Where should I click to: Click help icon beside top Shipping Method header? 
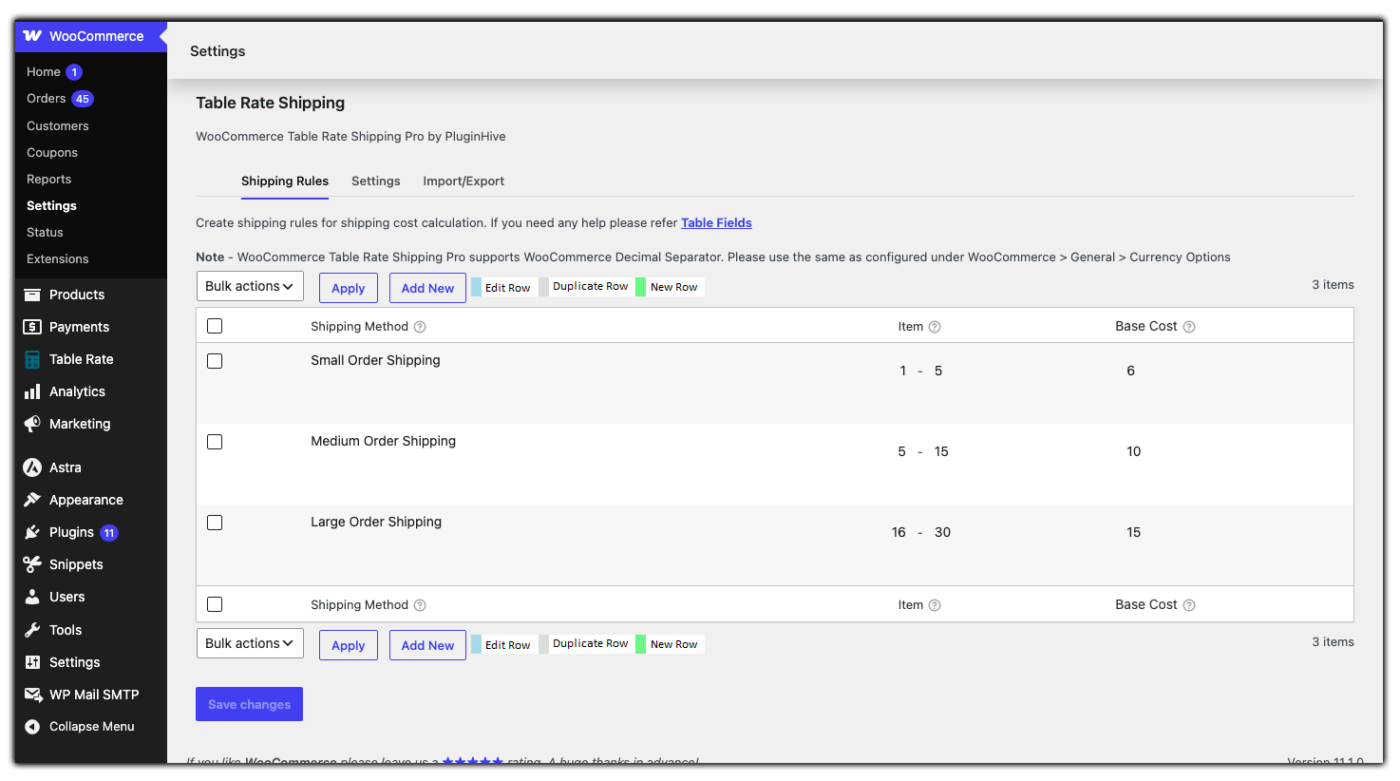click(420, 327)
